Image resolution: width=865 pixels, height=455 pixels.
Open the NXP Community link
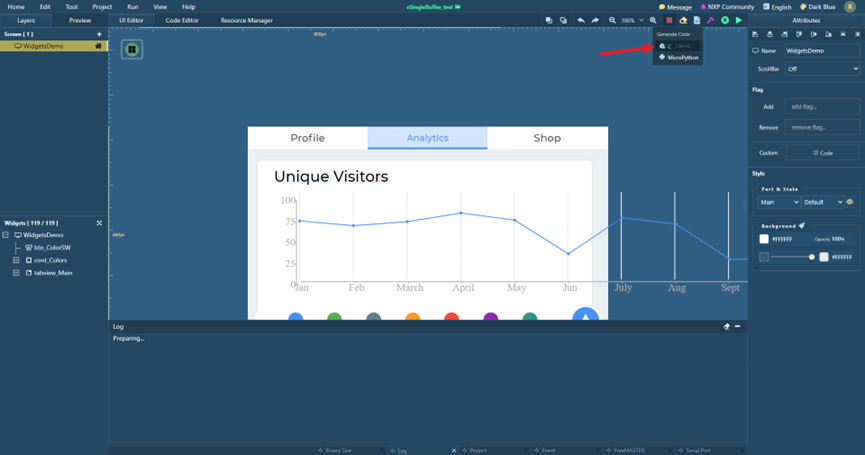[x=728, y=7]
